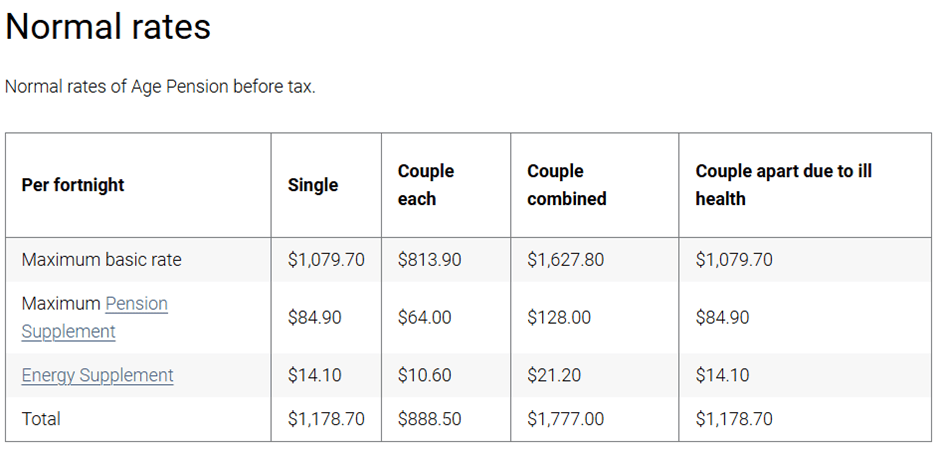Click the $10.60 energy supplement cell
Screen dimensions: 940x452
click(424, 375)
